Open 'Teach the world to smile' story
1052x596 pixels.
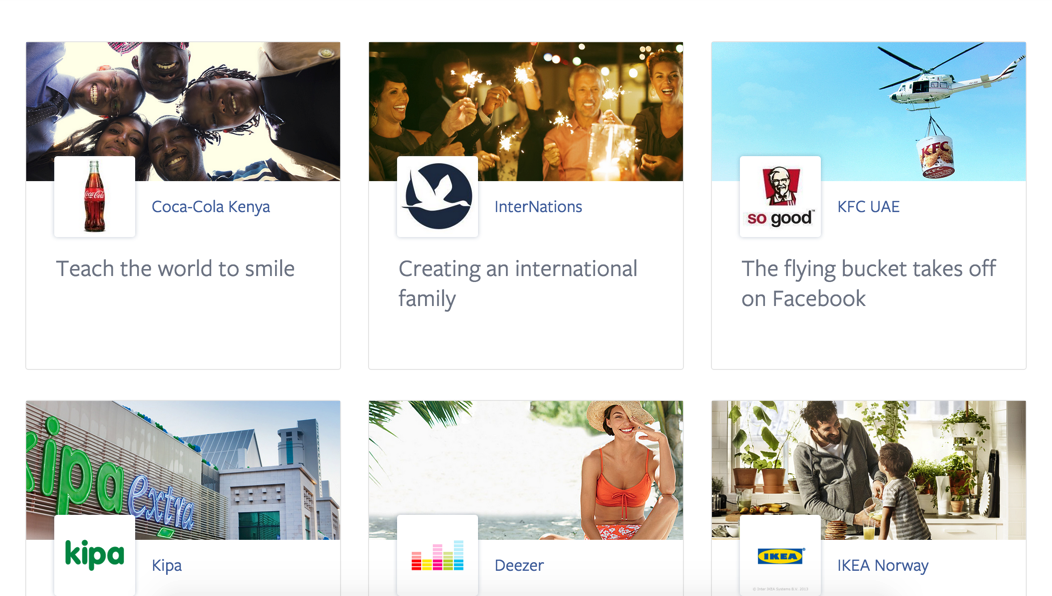175,269
